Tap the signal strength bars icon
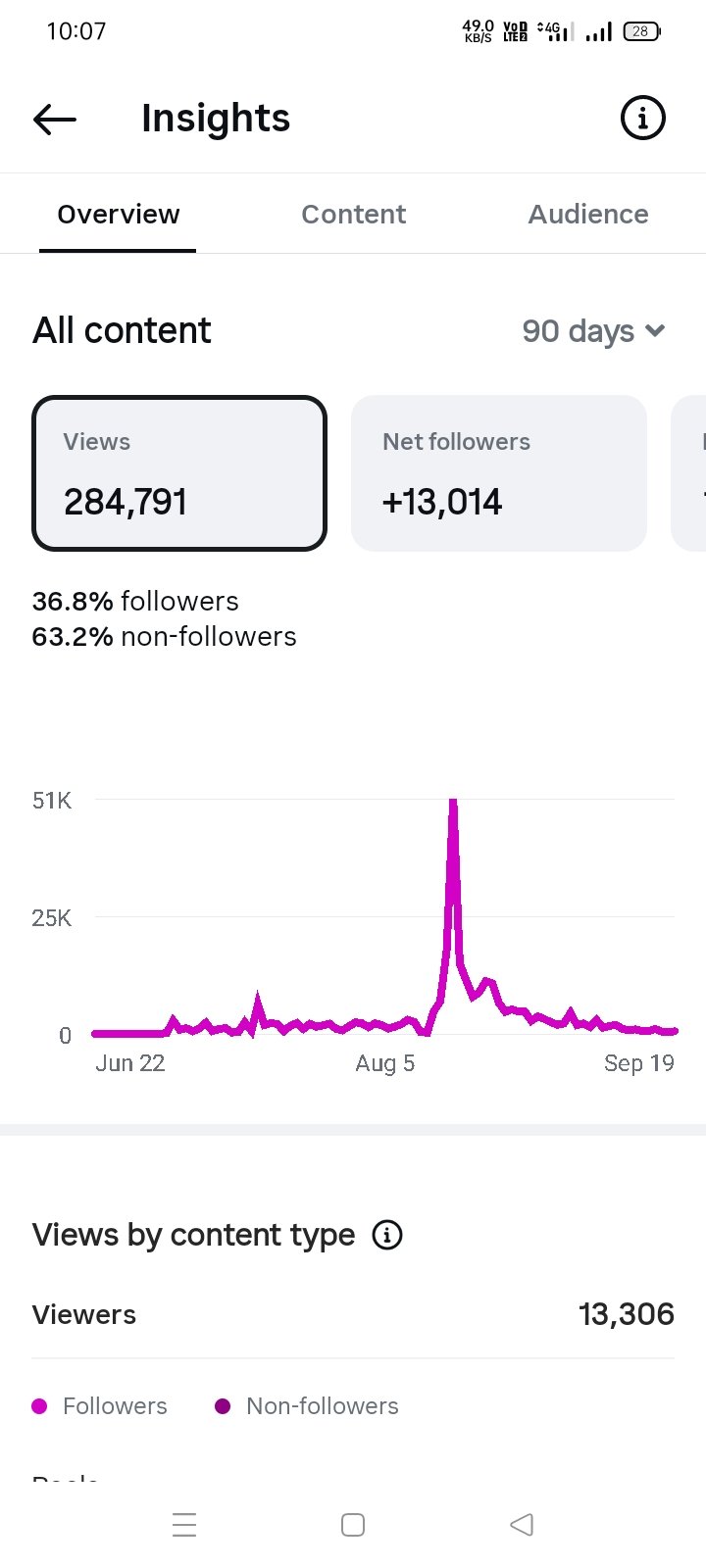 [x=599, y=32]
